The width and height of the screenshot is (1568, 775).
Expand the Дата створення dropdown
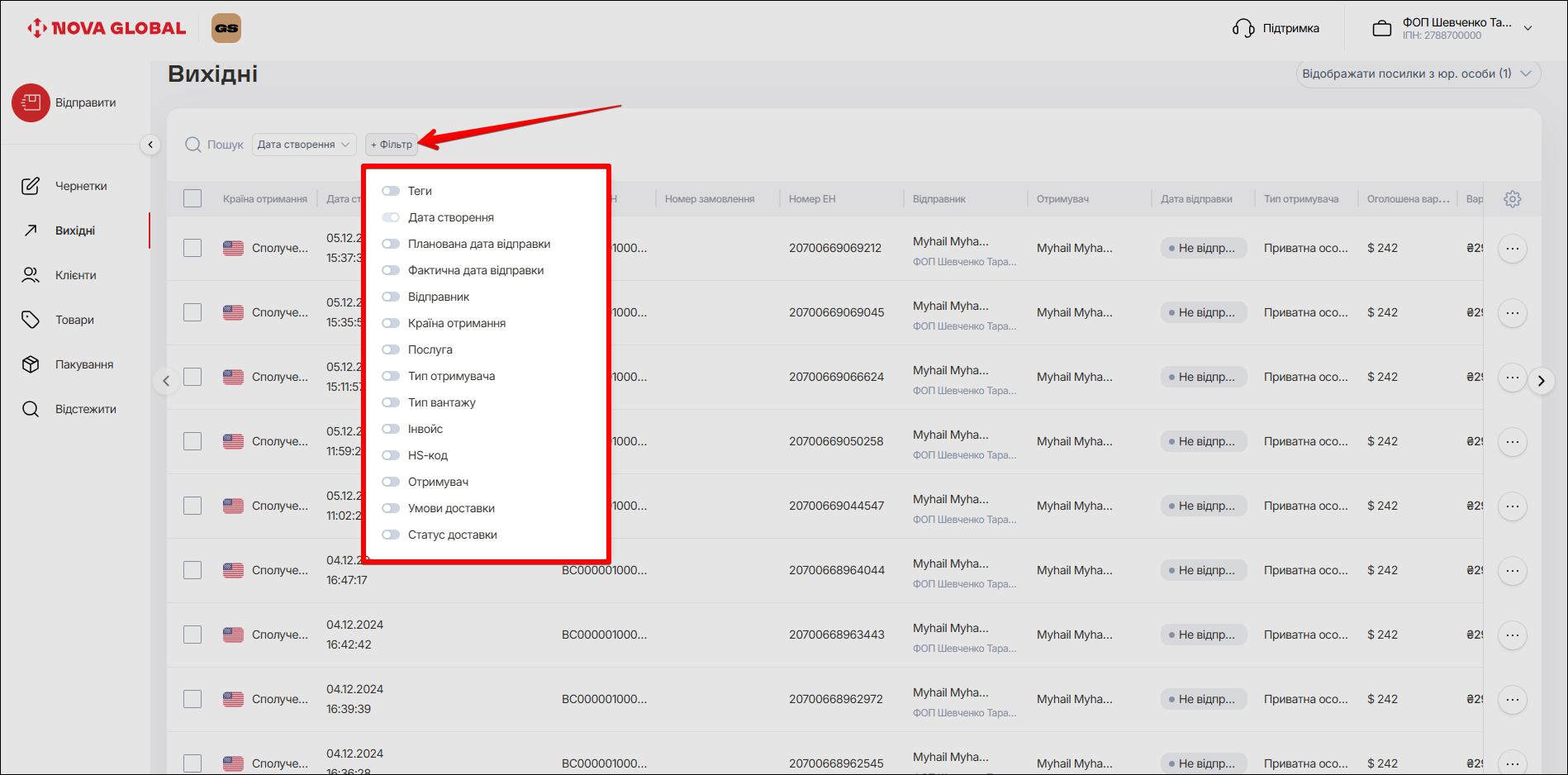[303, 145]
